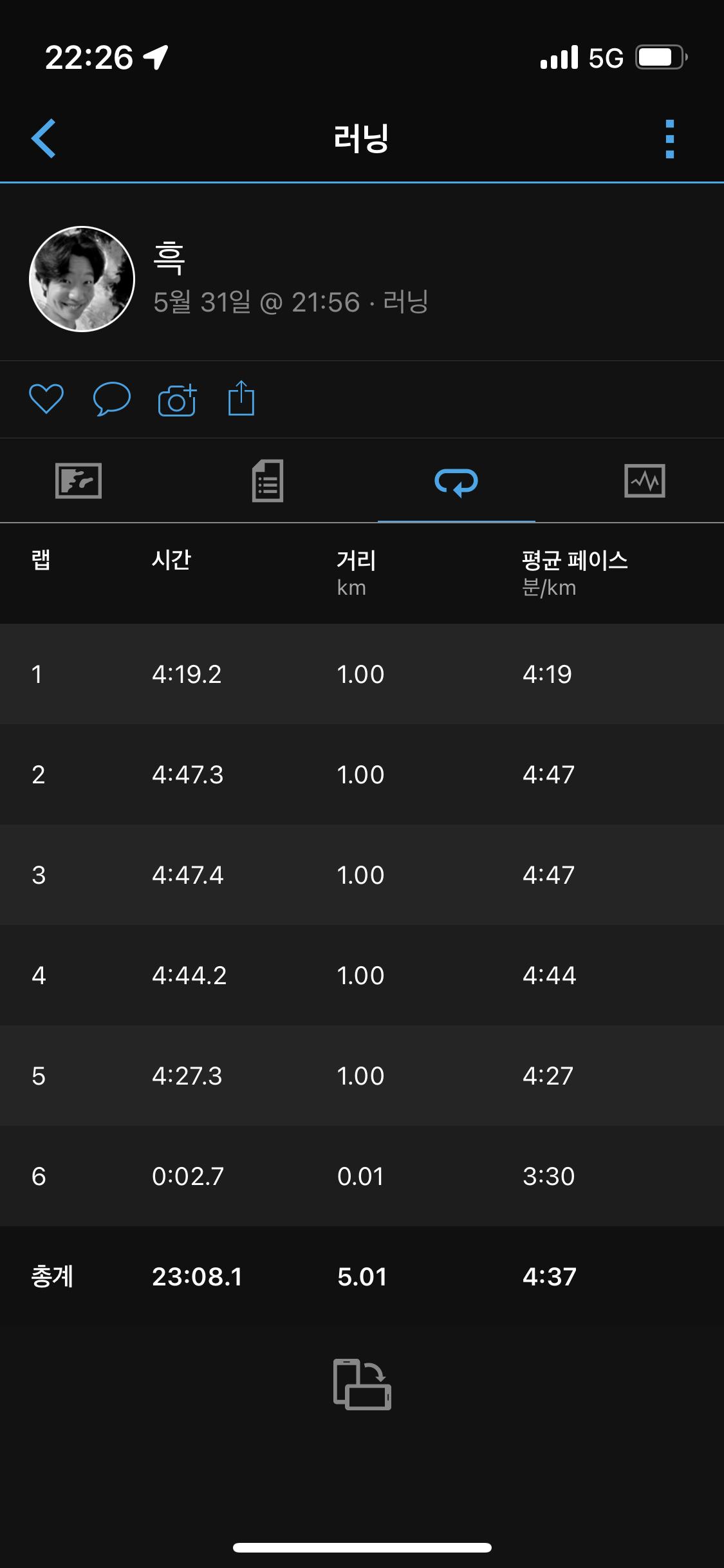Viewport: 724px width, 1568px height.
Task: Open the comment speech bubble
Action: (112, 399)
